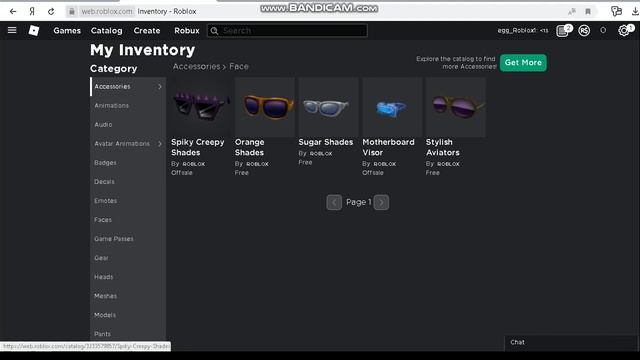640x360 pixels.
Task: Click ROBLOX creator link under Stylish Aviators
Action: pyautogui.click(x=448, y=164)
